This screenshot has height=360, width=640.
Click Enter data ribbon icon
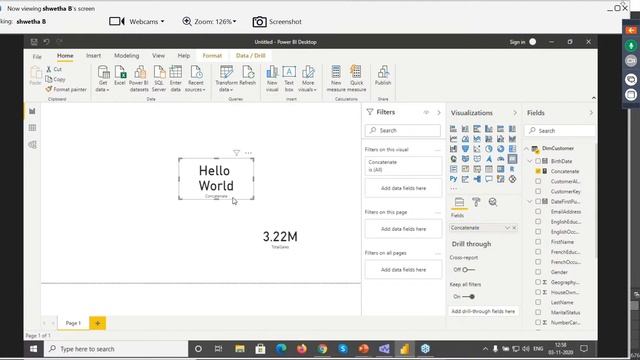(x=176, y=78)
